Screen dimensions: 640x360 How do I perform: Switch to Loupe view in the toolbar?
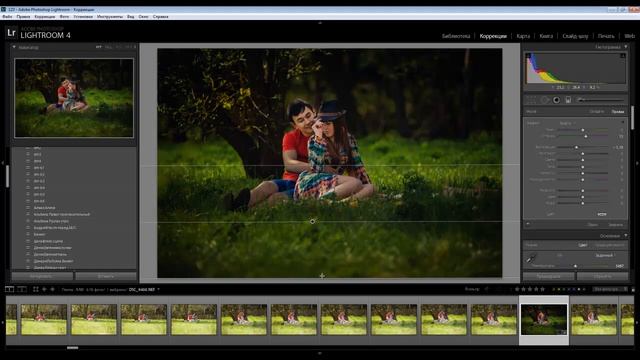coord(9,289)
